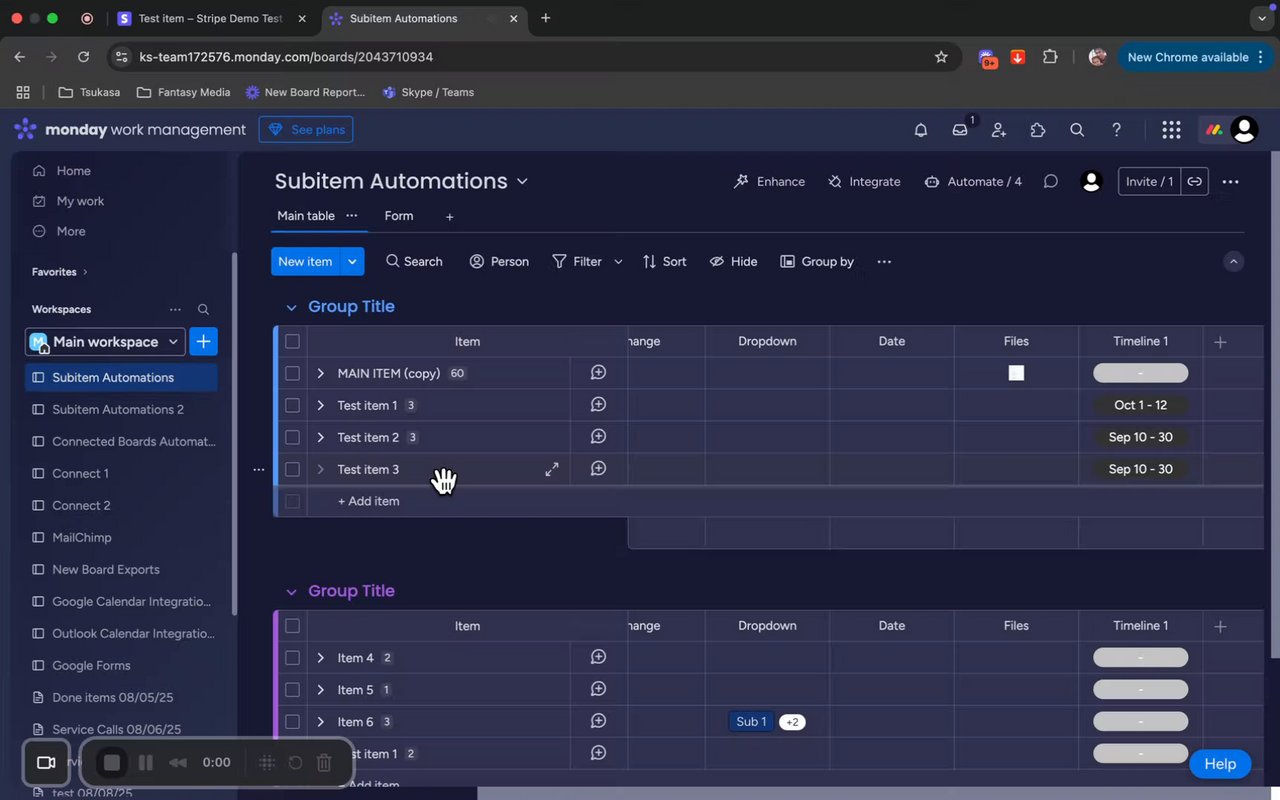The width and height of the screenshot is (1280, 800).
Task: Click the Integrate button
Action: click(864, 181)
